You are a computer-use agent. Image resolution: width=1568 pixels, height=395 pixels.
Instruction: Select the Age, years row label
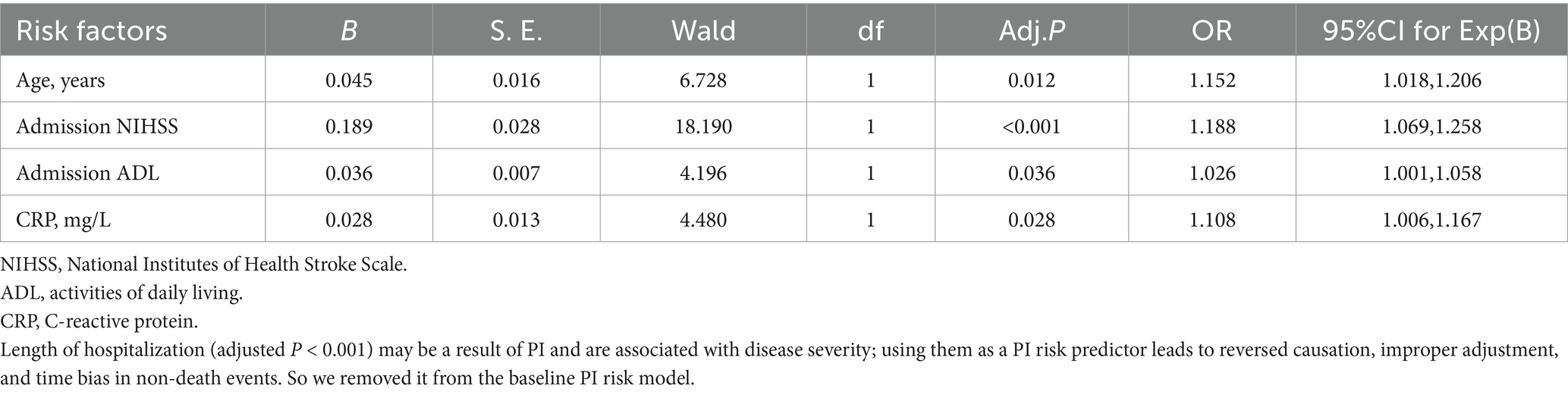(x=61, y=80)
